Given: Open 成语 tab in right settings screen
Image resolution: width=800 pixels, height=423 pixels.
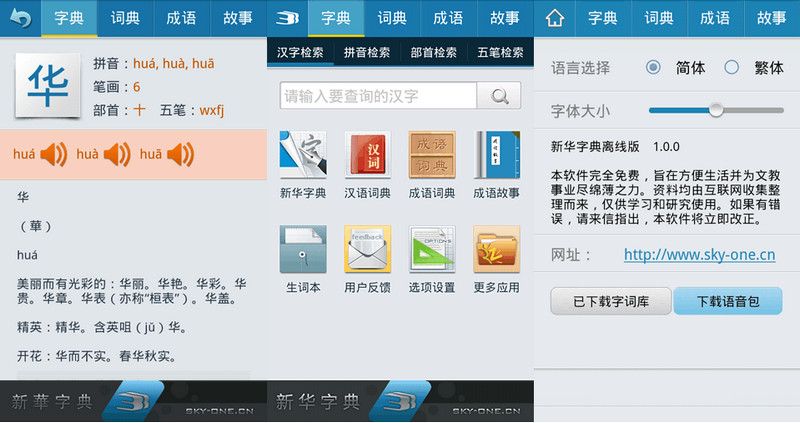Looking at the screenshot, I should click(x=715, y=18).
